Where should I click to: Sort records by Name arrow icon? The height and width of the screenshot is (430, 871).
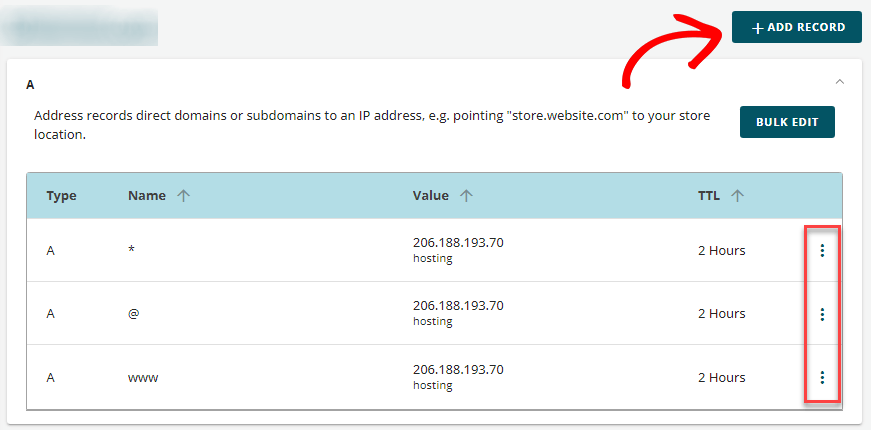[x=183, y=196]
